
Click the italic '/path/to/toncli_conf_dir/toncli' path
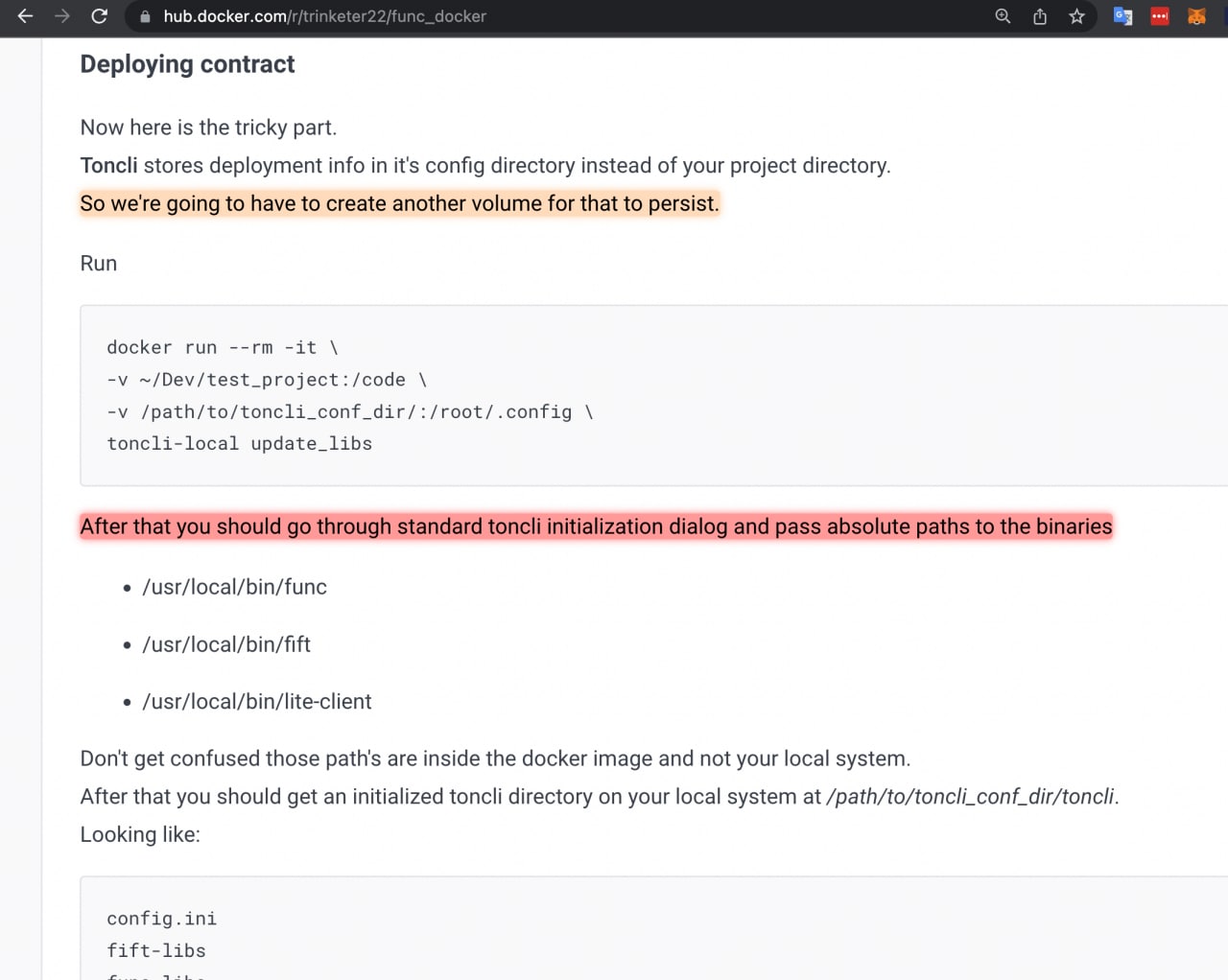971,797
